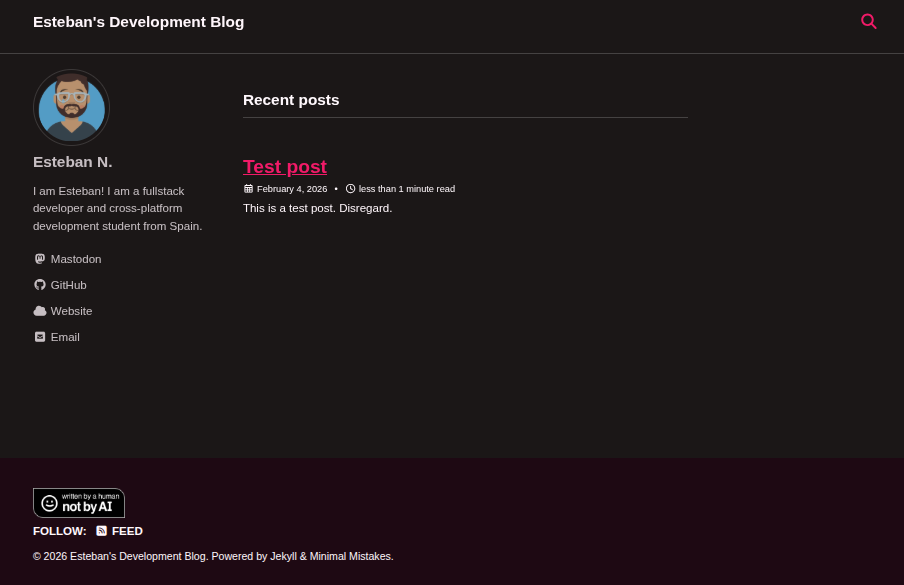Click the clock icon beside read time
Viewport: 904px width, 585px height.
(350, 188)
